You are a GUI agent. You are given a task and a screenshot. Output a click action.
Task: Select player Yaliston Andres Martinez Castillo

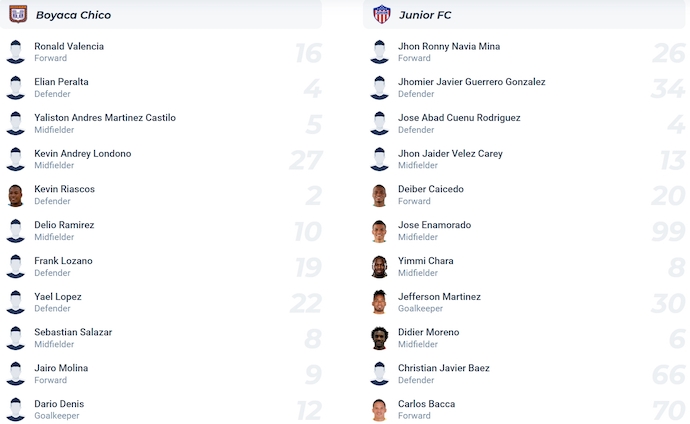coord(105,117)
